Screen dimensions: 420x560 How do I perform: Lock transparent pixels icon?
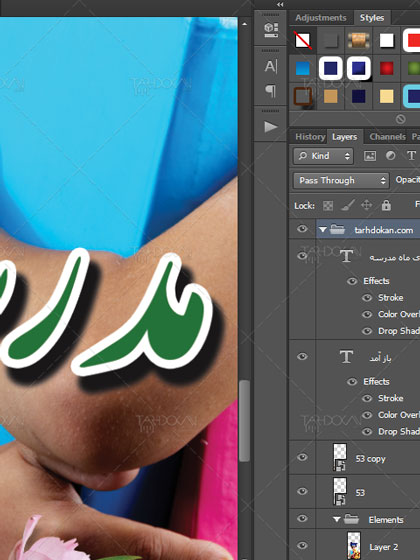point(328,205)
